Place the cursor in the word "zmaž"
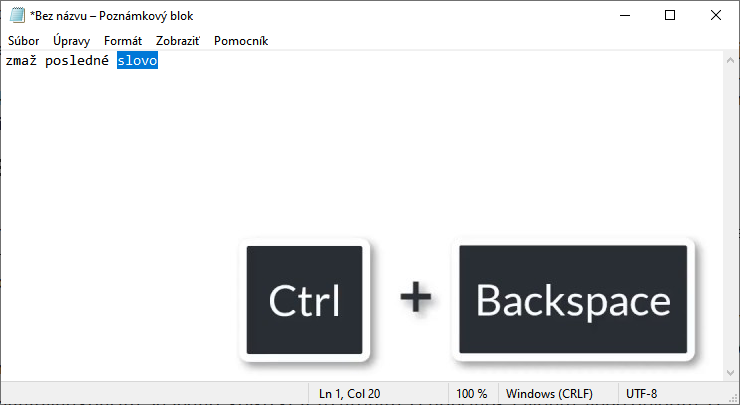Screen dimensions: 740x405 (x=20, y=62)
